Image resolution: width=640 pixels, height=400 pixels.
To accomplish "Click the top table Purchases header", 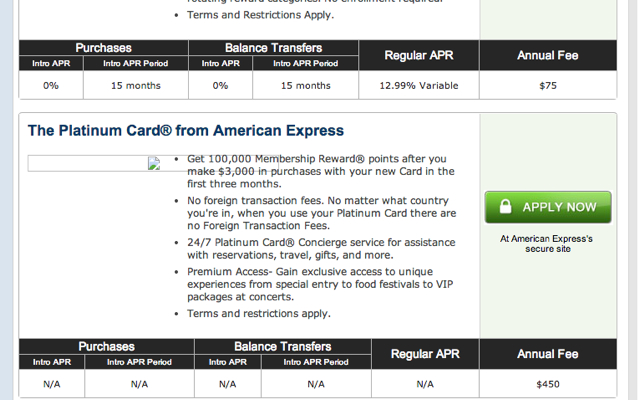I will 103,48.
